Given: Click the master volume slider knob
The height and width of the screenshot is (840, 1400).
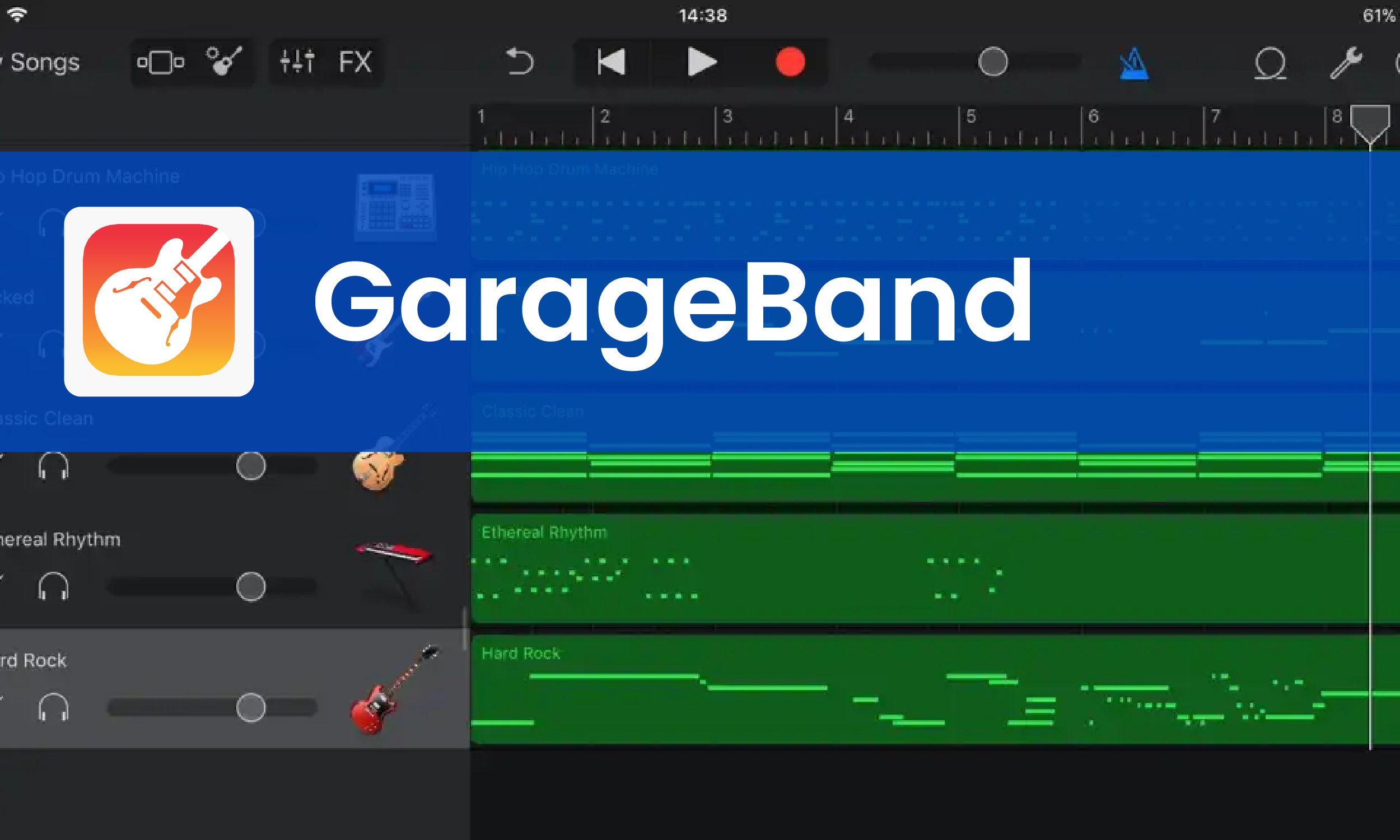Looking at the screenshot, I should click(x=992, y=62).
